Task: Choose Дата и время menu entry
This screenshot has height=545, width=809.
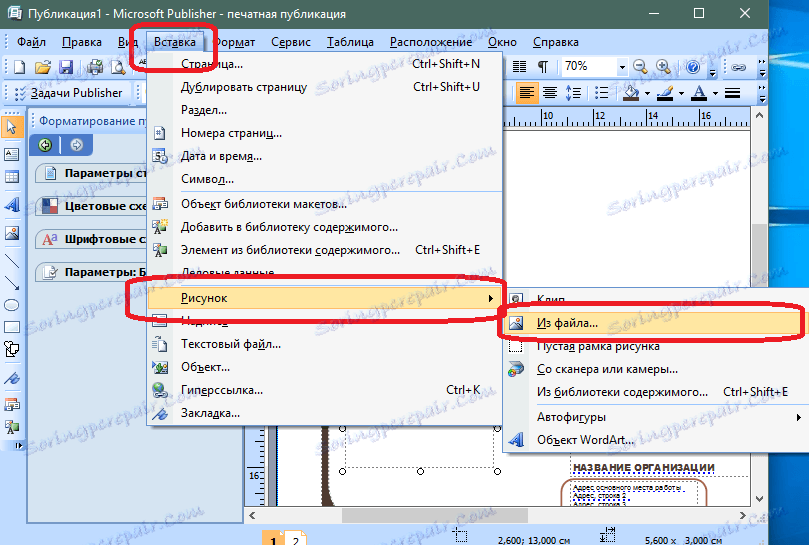Action: click(325, 156)
